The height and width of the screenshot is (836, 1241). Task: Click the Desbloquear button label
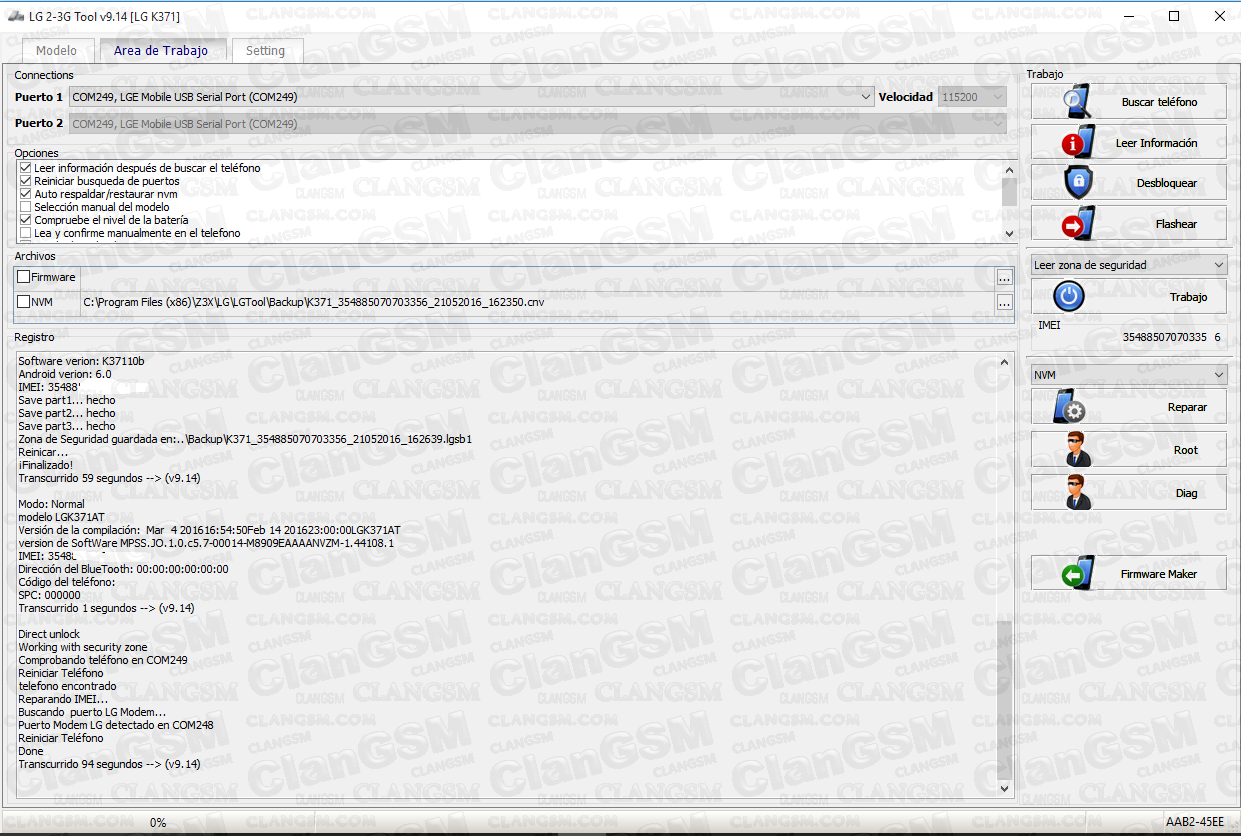[x=1166, y=184]
